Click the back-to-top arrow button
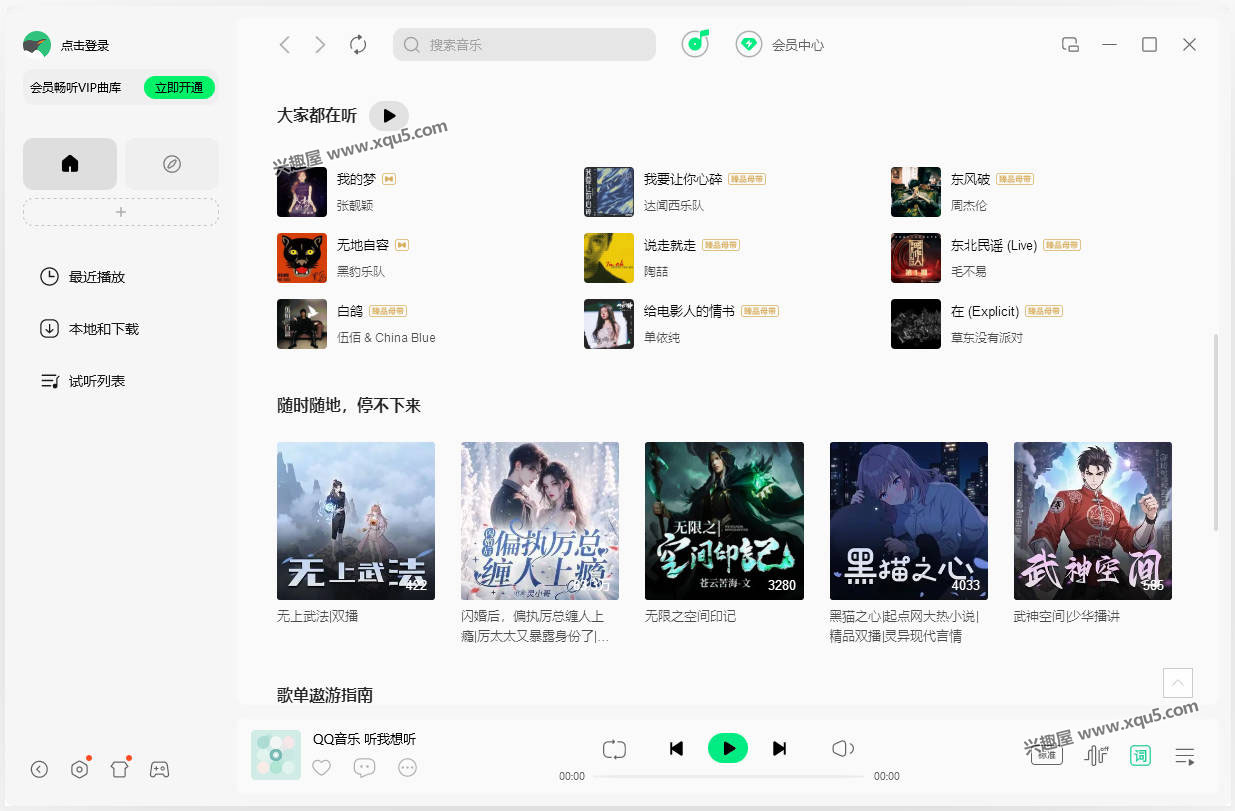This screenshot has width=1235, height=811. coord(1178,683)
